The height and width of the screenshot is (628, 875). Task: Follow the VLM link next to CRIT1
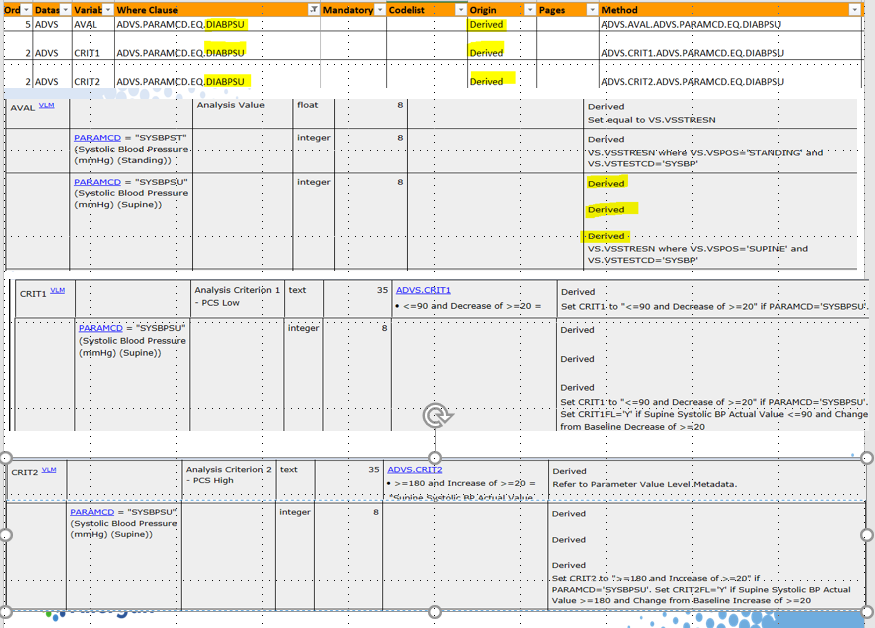pyautogui.click(x=57, y=290)
